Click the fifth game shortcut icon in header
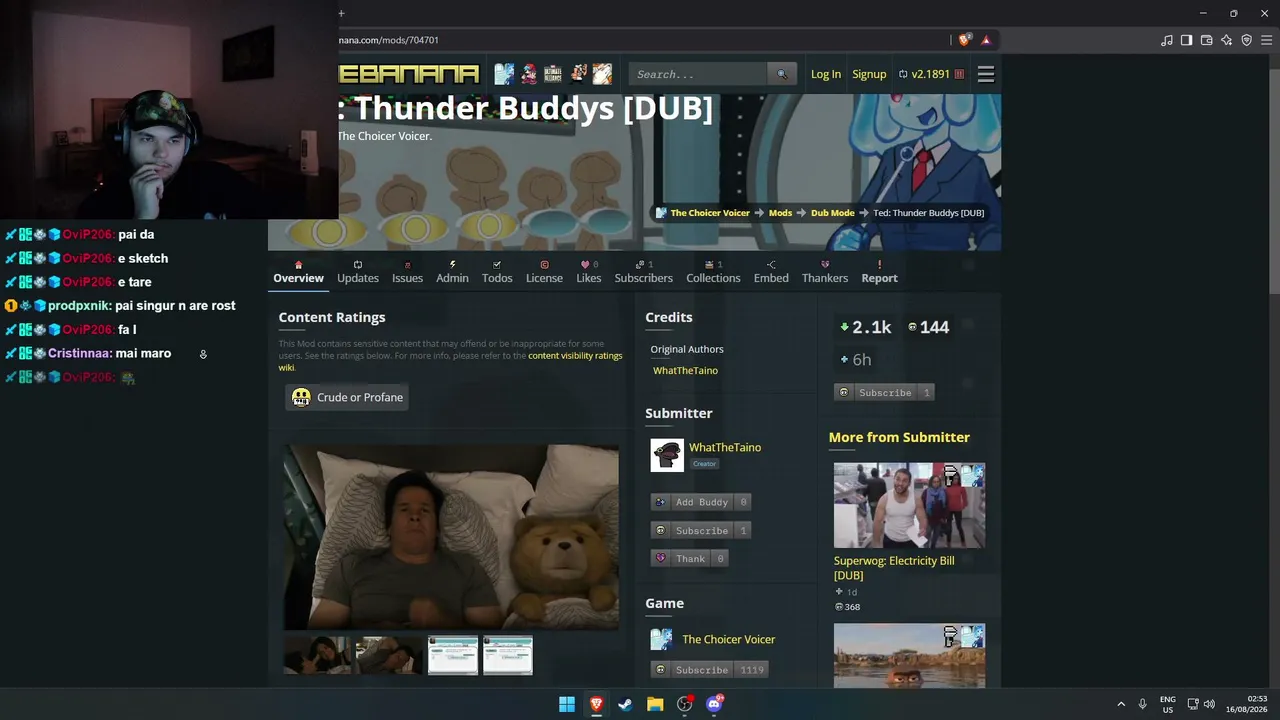Screen dimensions: 1280x720 pos(602,73)
